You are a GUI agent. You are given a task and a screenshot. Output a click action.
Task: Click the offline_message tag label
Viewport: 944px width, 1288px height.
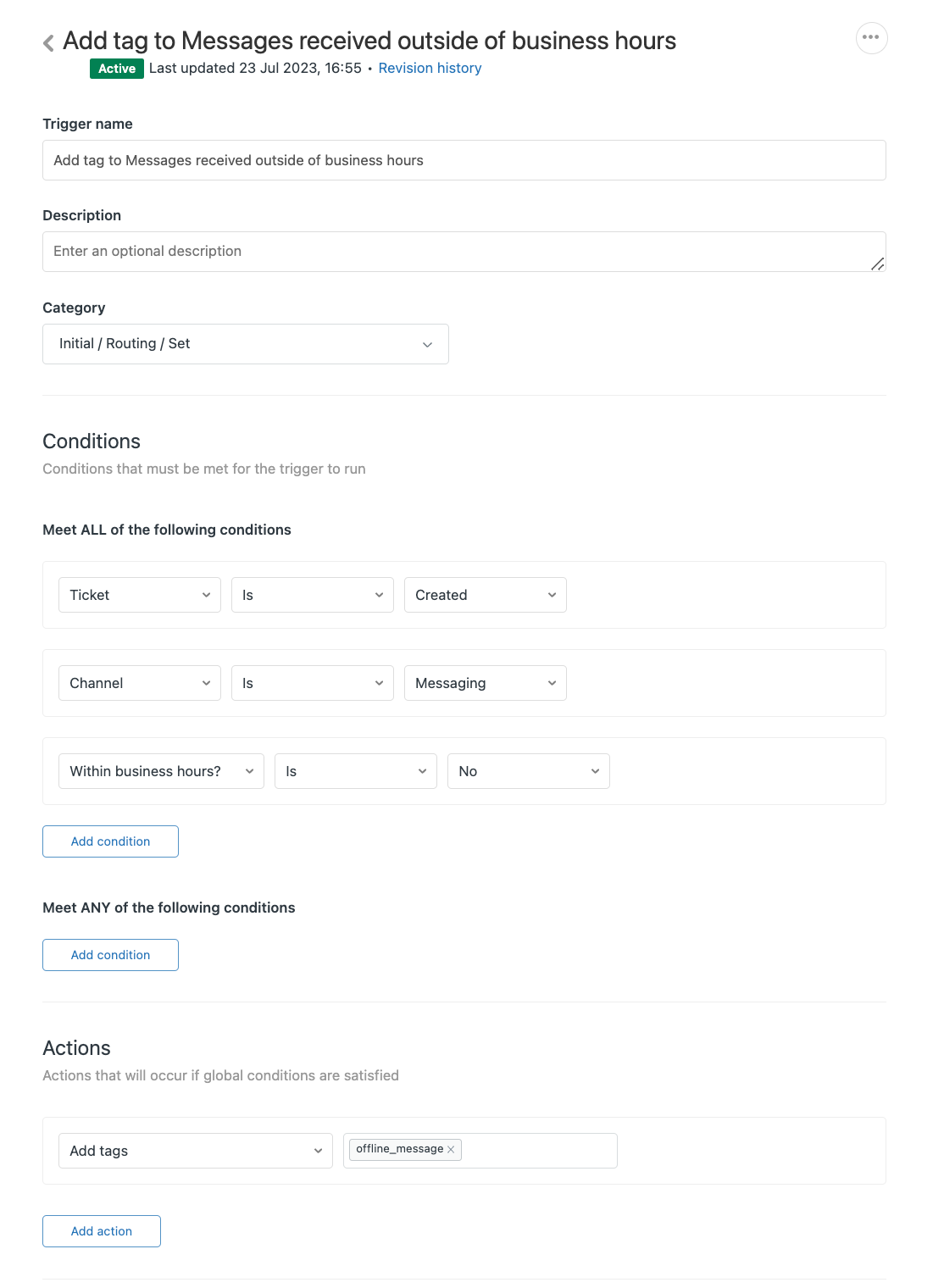[400, 1149]
